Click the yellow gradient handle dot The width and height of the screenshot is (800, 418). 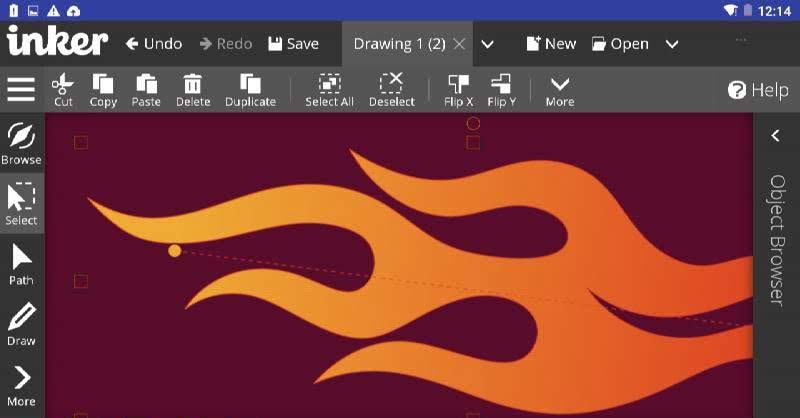[x=174, y=251]
